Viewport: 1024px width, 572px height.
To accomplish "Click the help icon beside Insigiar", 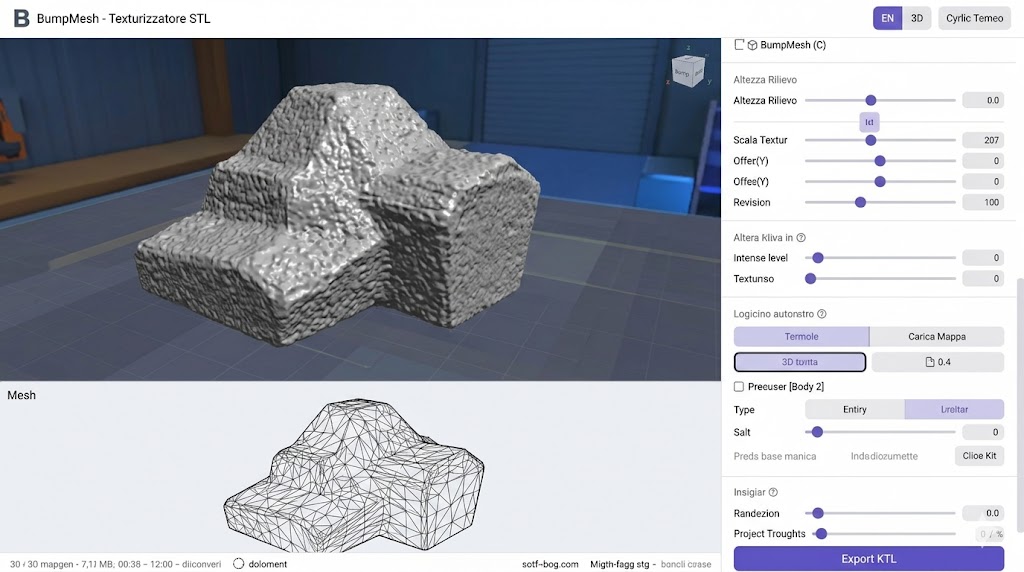I will click(773, 492).
